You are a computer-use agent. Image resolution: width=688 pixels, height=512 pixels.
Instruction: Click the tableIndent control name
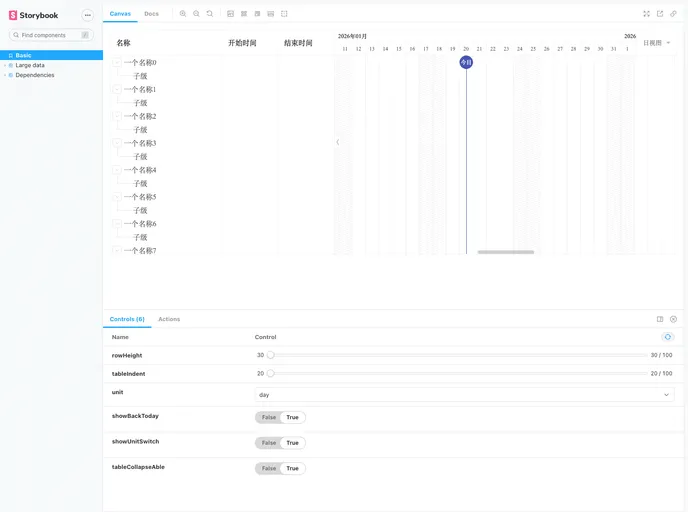129,374
